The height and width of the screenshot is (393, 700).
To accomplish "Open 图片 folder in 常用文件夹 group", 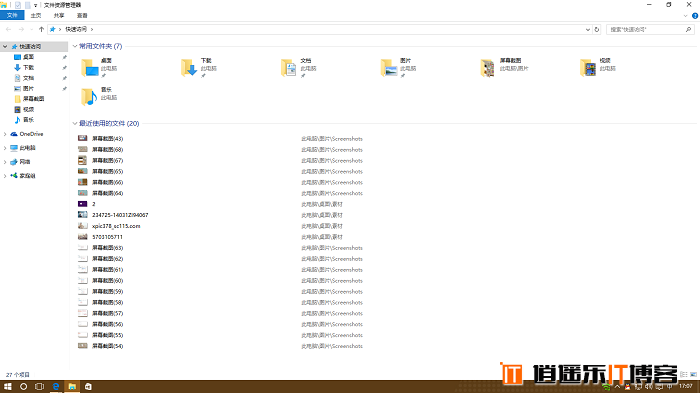I will tap(399, 68).
